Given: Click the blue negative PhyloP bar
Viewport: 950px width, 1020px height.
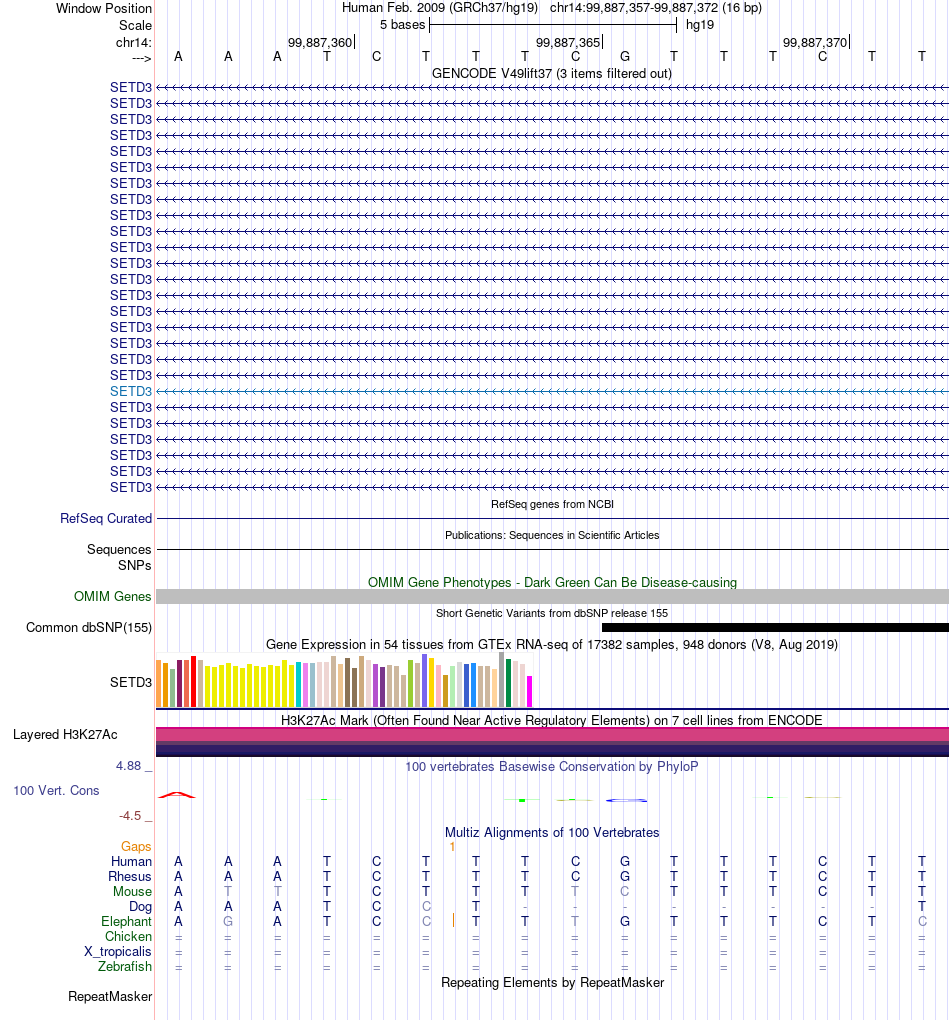Looking at the screenshot, I should tap(626, 800).
